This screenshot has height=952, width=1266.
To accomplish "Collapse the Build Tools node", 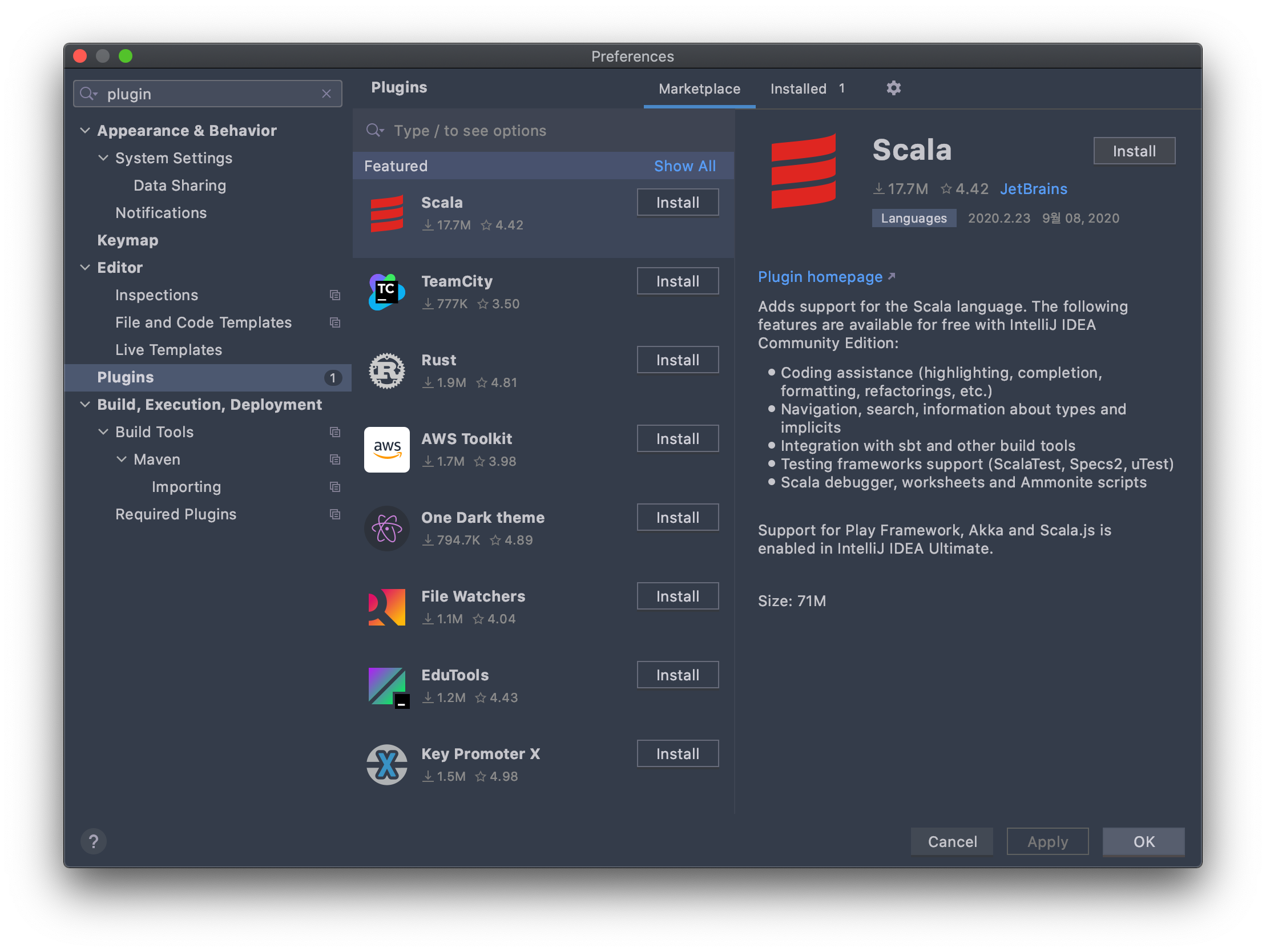I will 103,432.
